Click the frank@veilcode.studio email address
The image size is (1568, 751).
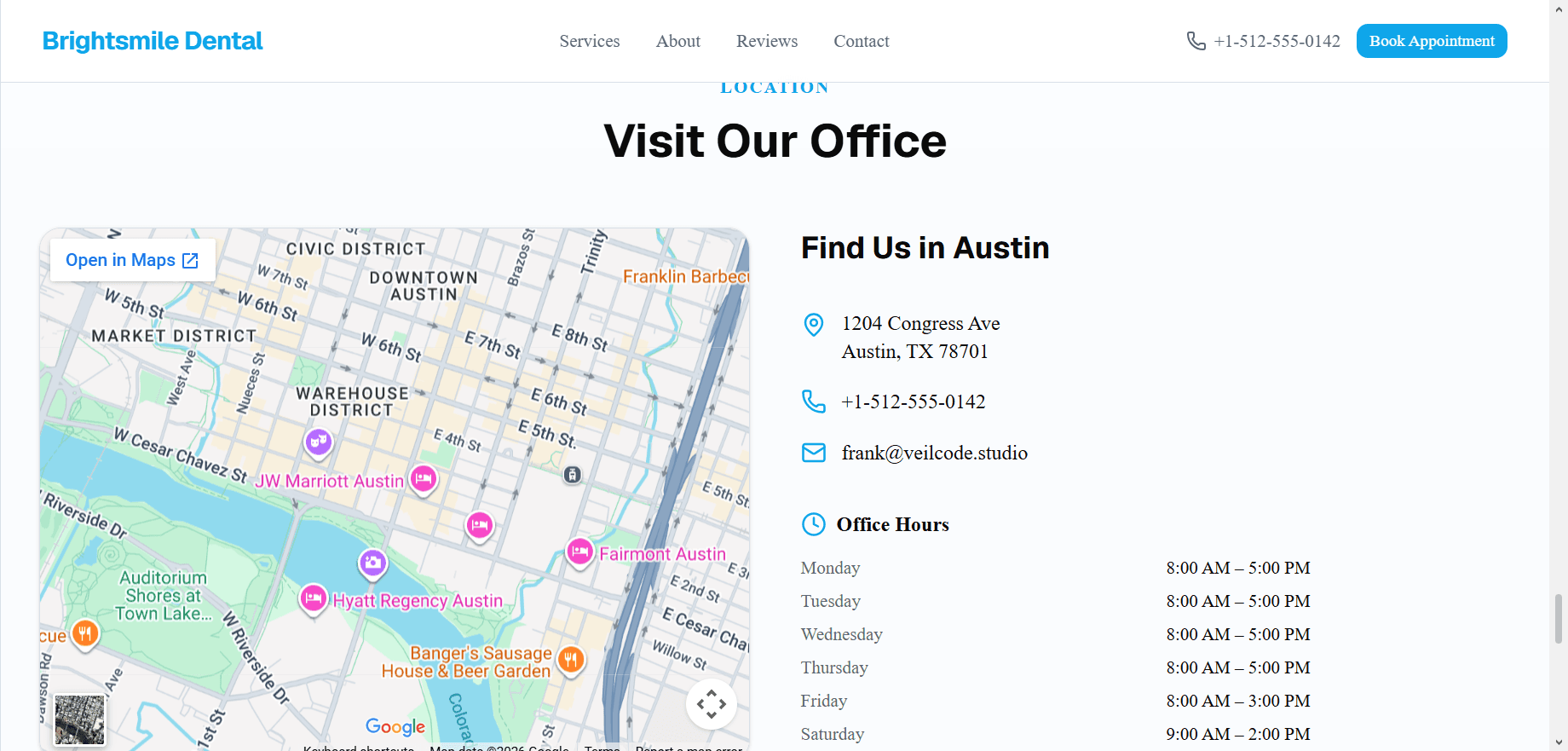click(x=935, y=453)
